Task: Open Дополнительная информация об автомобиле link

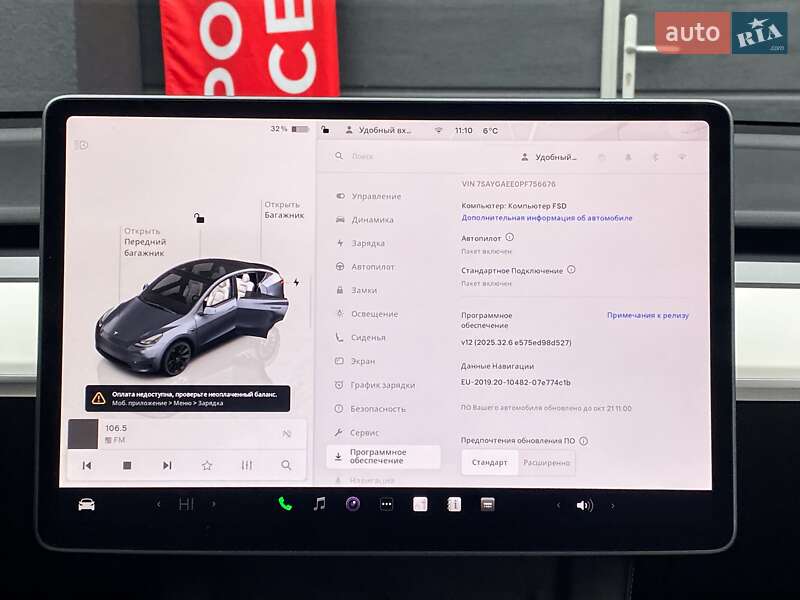Action: point(546,218)
